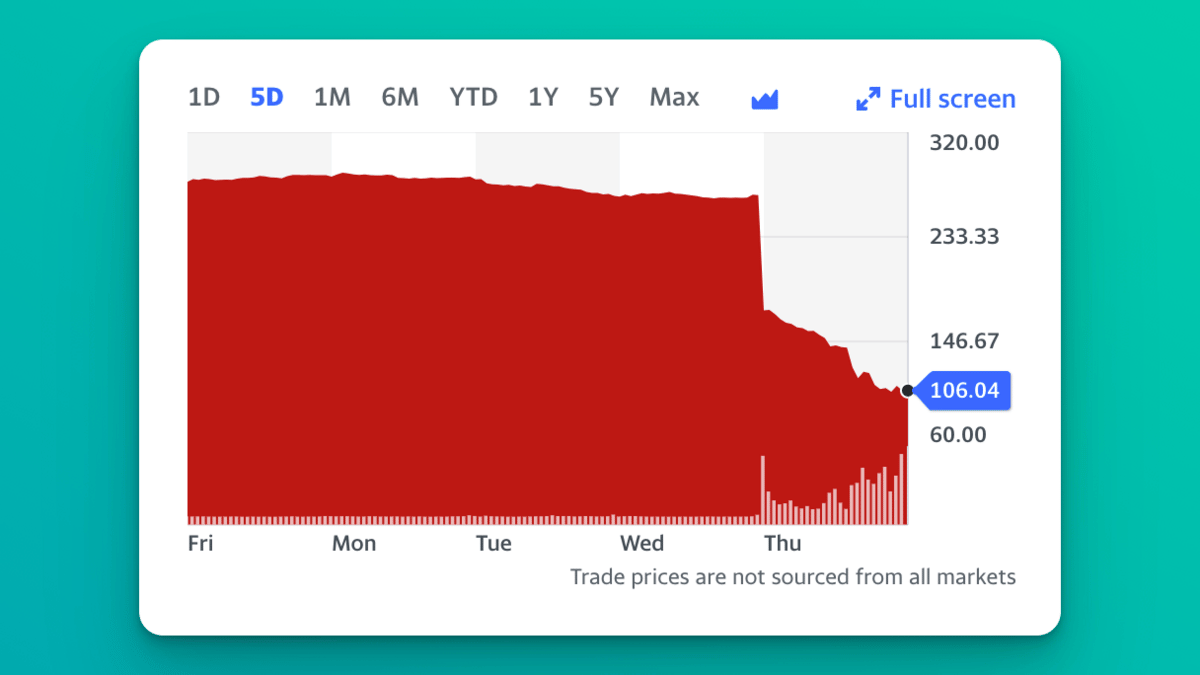Click the Wed axis label
This screenshot has height=675, width=1200.
click(642, 543)
